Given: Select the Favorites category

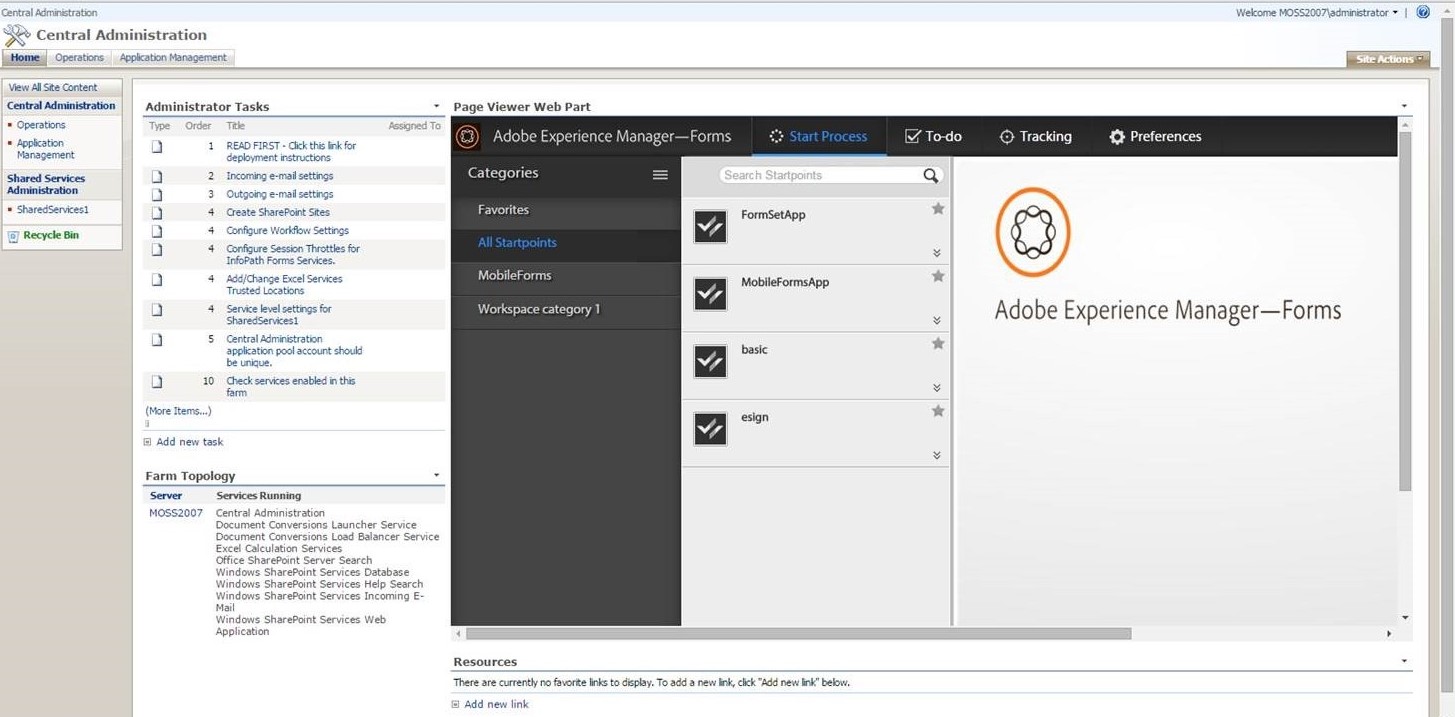Looking at the screenshot, I should (x=566, y=210).
